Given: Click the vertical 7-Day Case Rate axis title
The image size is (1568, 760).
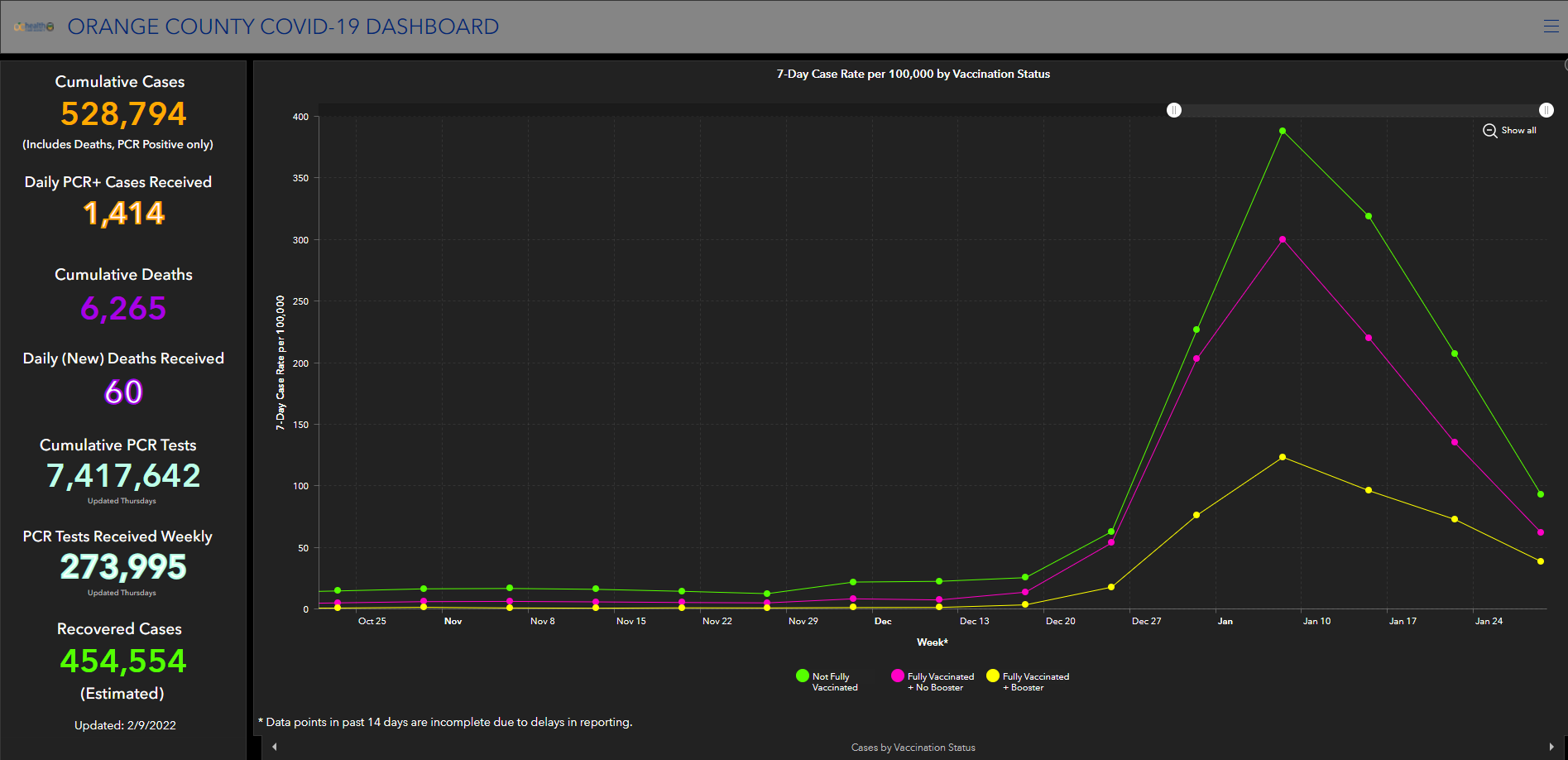Looking at the screenshot, I should tap(281, 363).
